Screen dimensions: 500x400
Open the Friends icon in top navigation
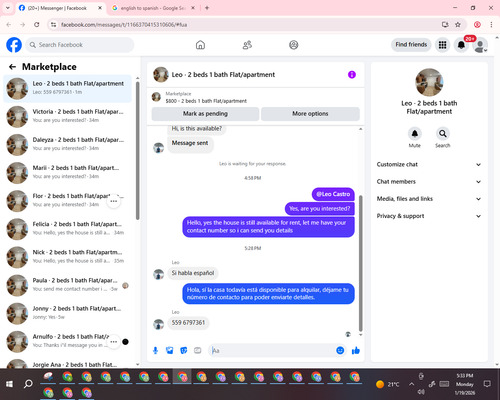(x=247, y=45)
